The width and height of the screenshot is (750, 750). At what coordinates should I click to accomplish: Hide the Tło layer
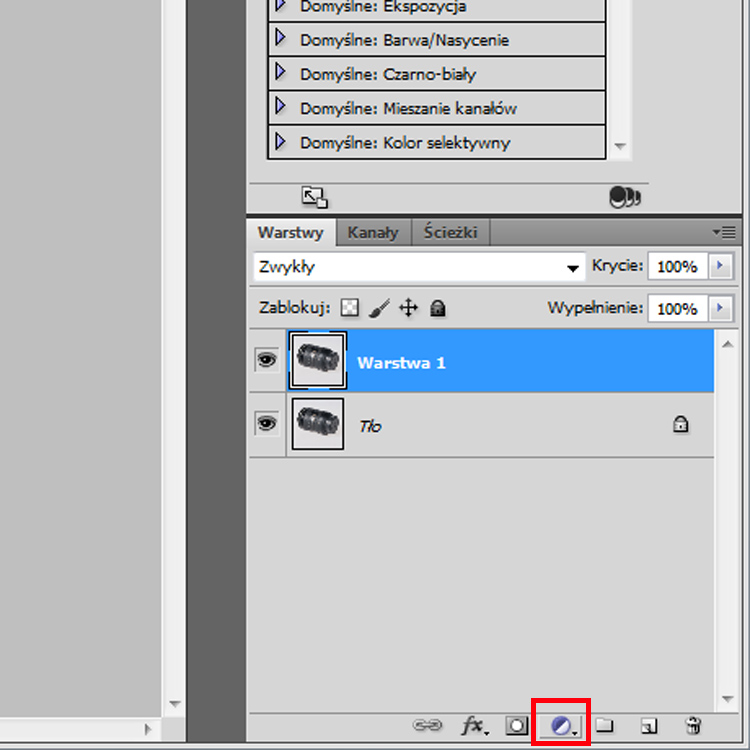point(266,424)
